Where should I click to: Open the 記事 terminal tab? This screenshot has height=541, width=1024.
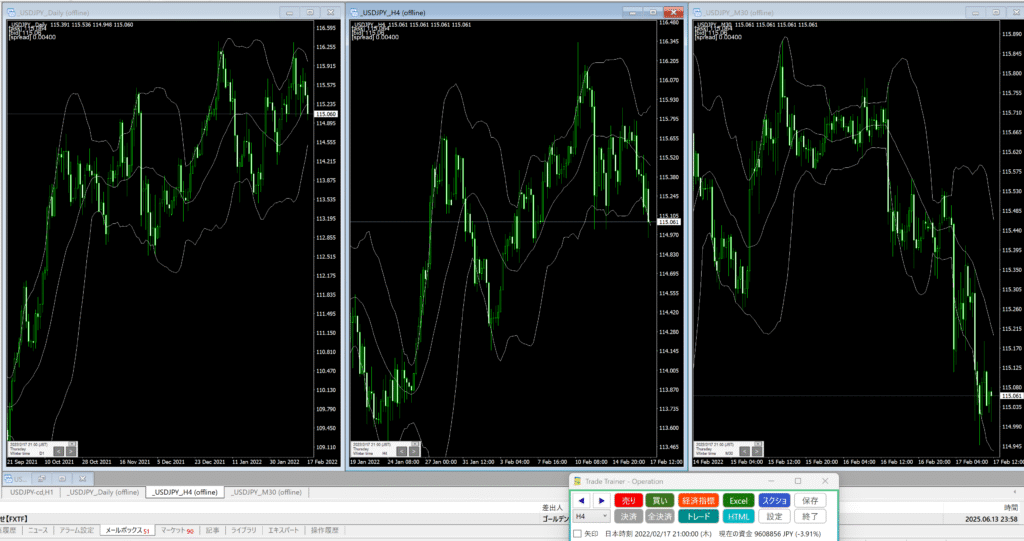click(212, 531)
